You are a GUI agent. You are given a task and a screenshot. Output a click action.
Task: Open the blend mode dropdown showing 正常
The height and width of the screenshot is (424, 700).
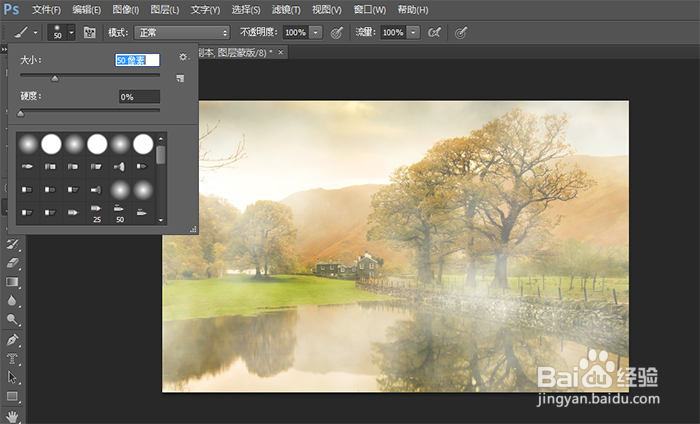point(182,32)
